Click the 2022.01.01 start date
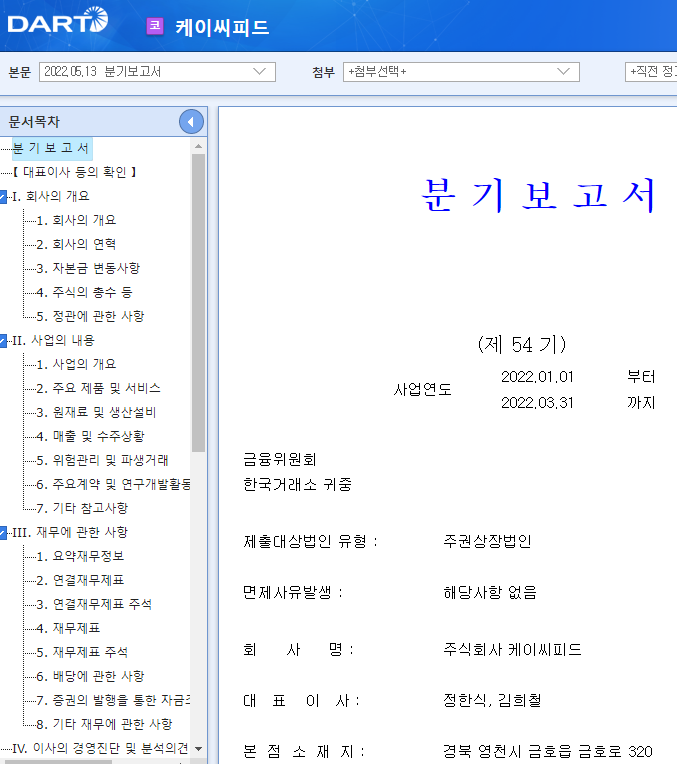The image size is (677, 764). [x=537, y=377]
